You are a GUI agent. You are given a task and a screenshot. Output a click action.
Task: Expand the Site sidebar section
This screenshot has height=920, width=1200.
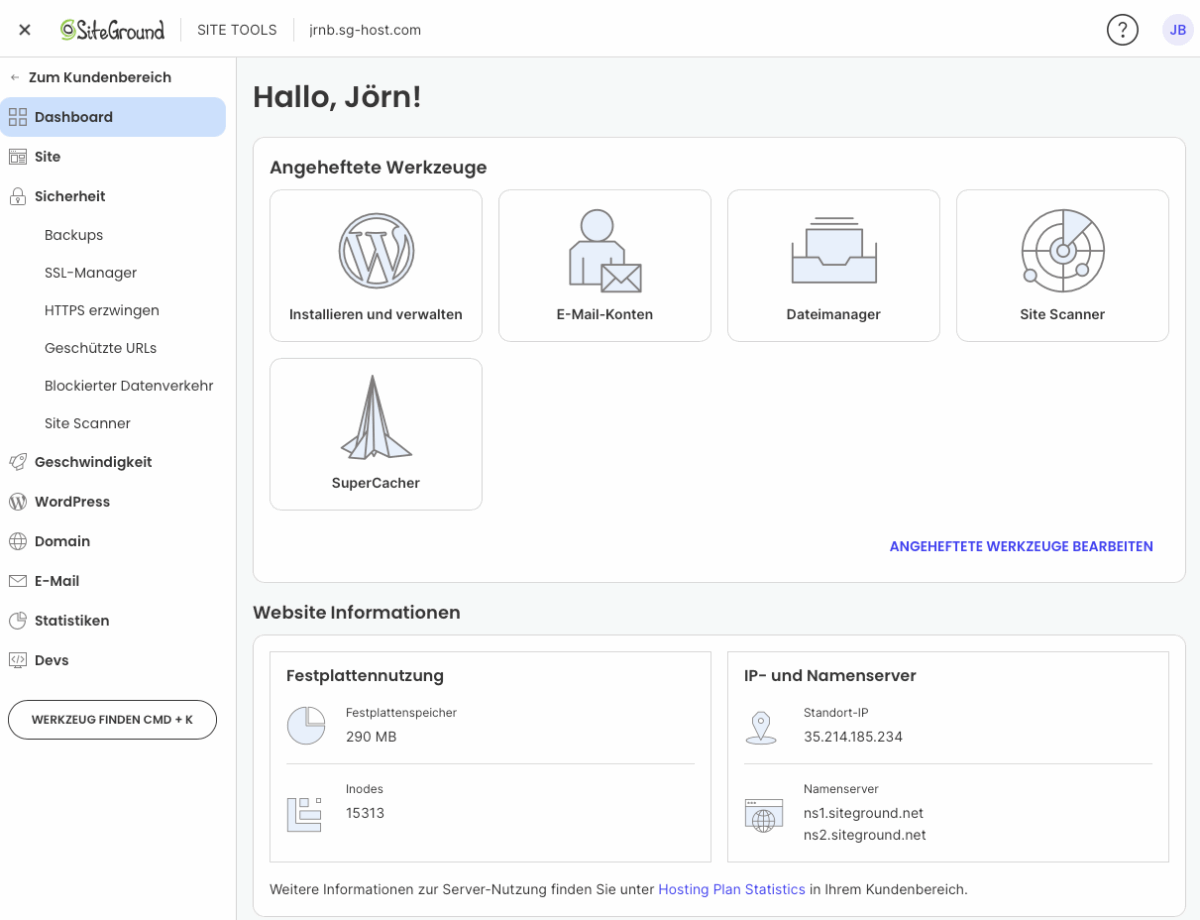click(x=47, y=157)
